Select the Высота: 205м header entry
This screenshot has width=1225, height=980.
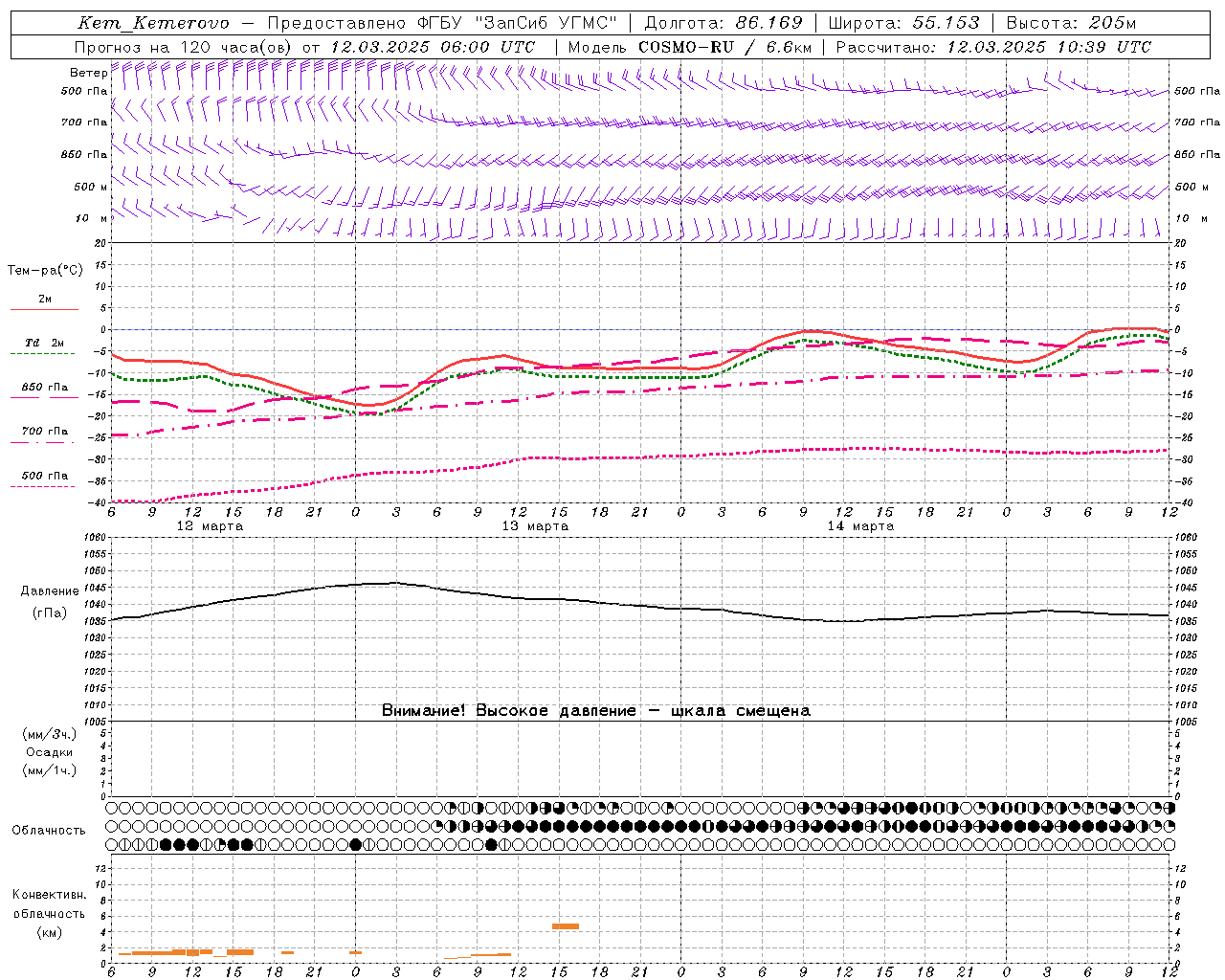click(1071, 23)
